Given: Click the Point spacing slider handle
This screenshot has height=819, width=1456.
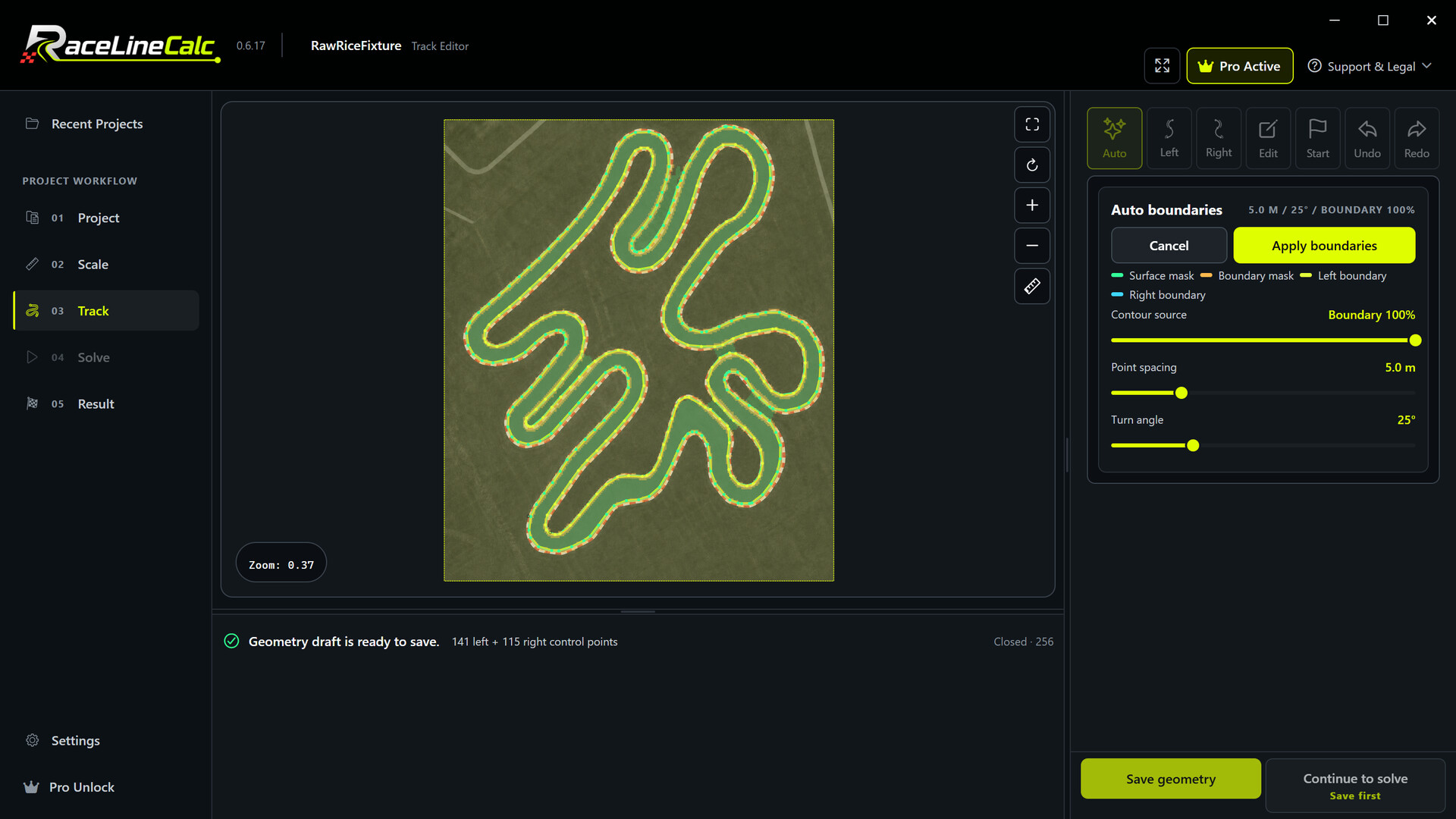Looking at the screenshot, I should pyautogui.click(x=1181, y=393).
